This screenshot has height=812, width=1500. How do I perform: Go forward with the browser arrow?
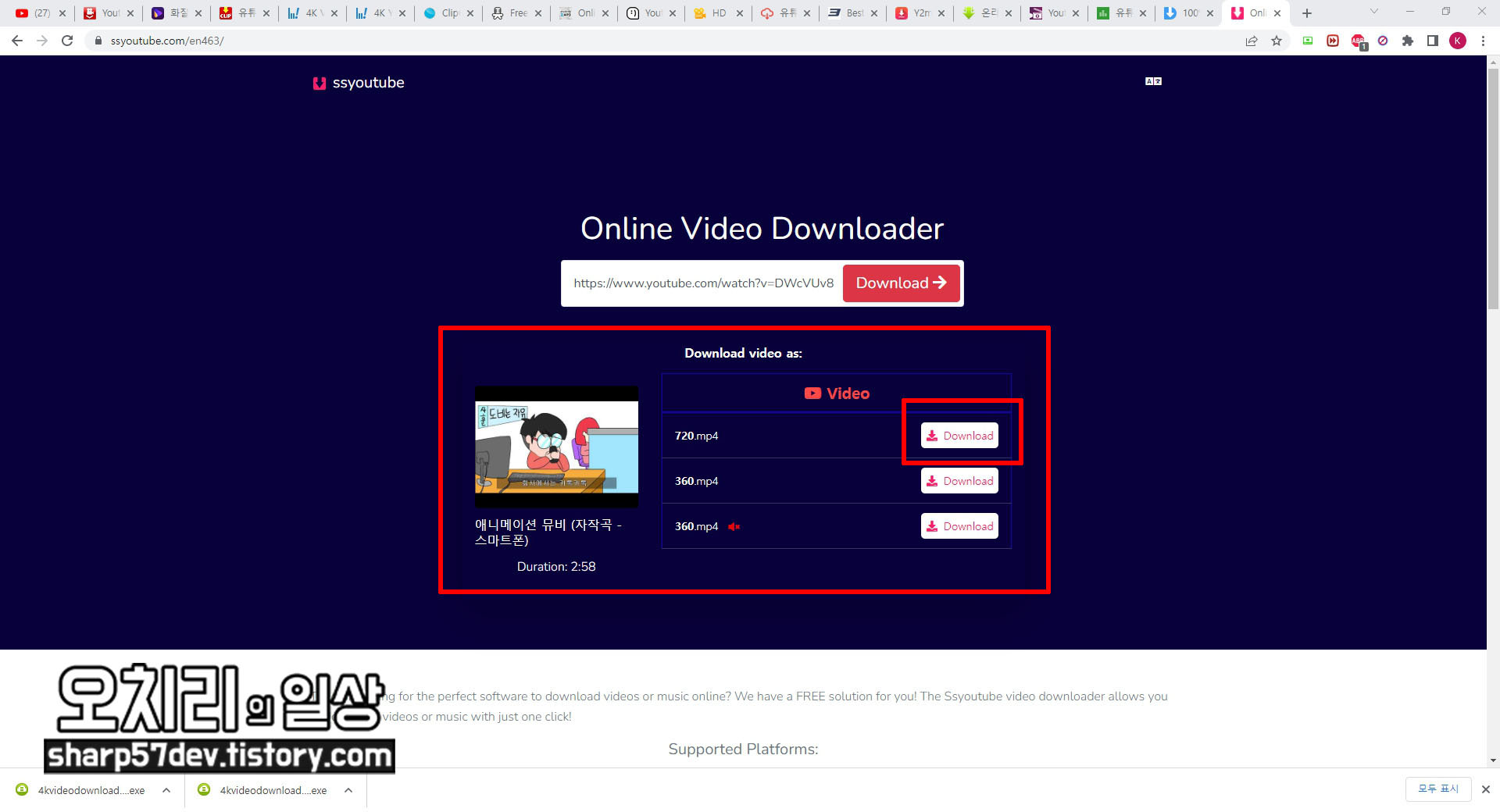(x=42, y=41)
